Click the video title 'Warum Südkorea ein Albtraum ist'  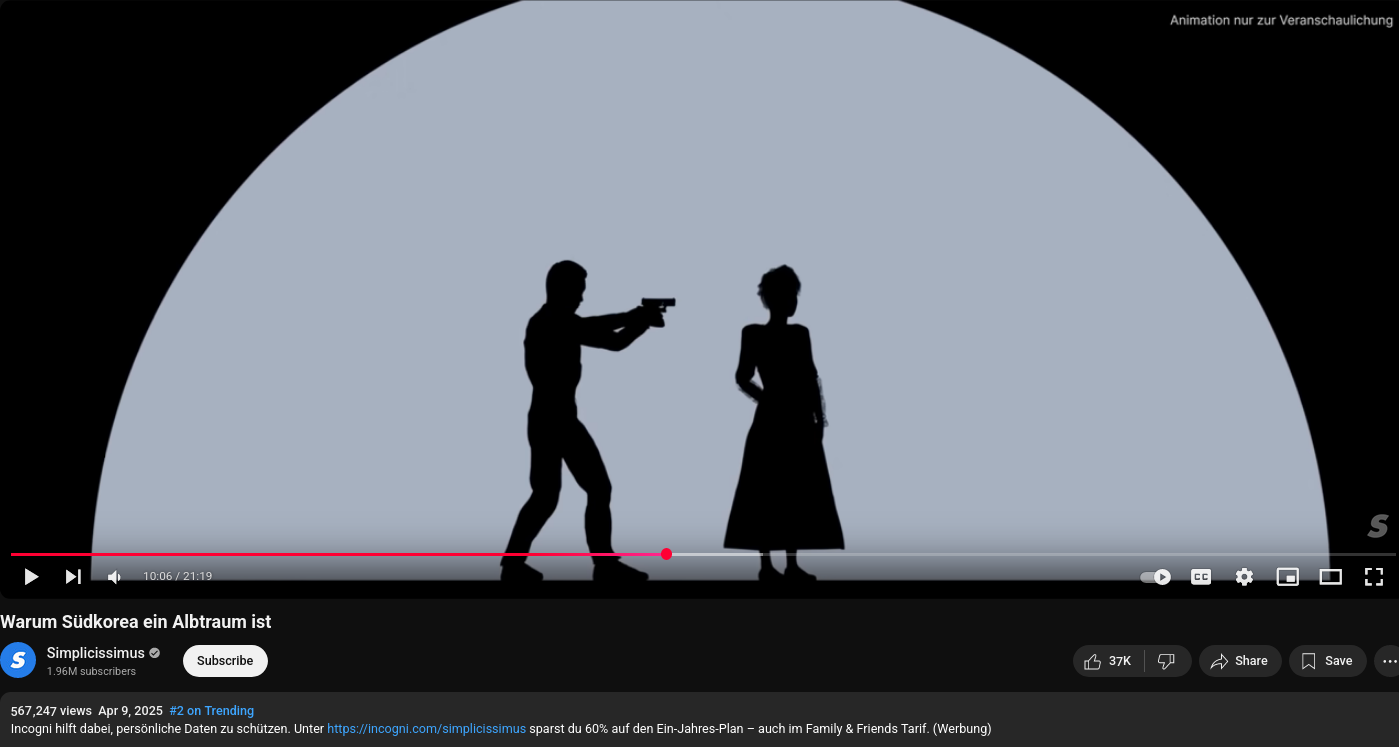pos(136,622)
